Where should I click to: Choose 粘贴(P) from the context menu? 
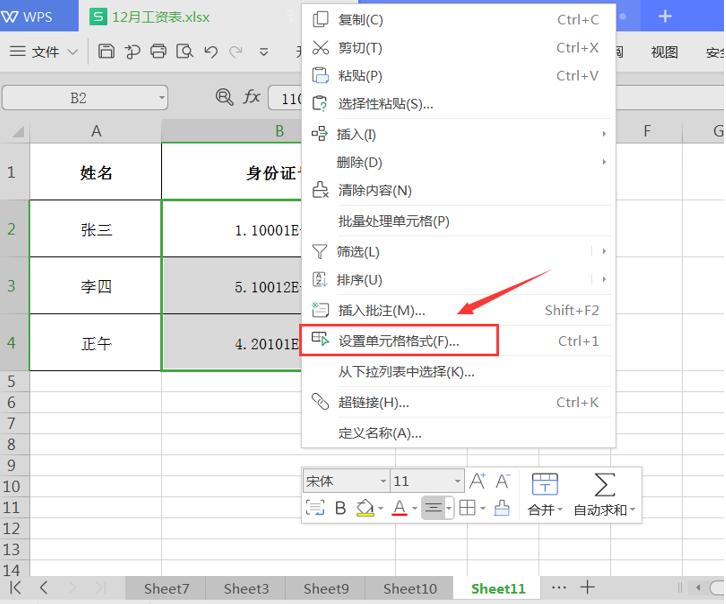click(x=458, y=75)
